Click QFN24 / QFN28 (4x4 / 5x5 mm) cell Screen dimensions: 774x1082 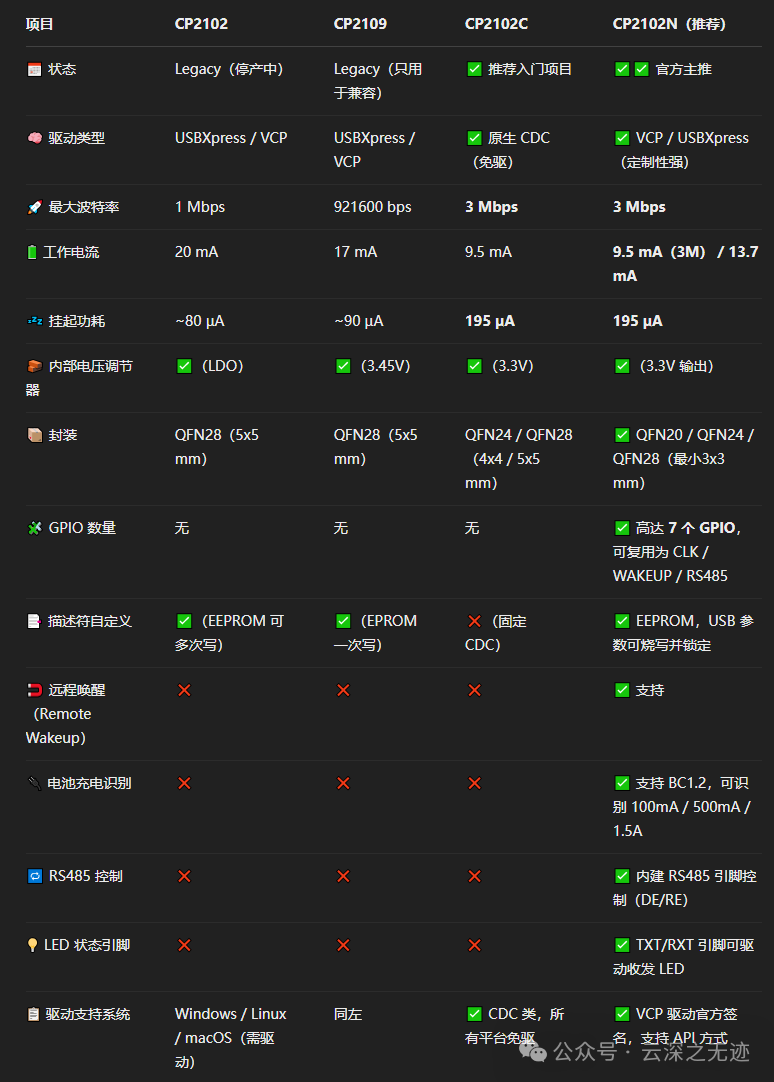click(x=519, y=459)
